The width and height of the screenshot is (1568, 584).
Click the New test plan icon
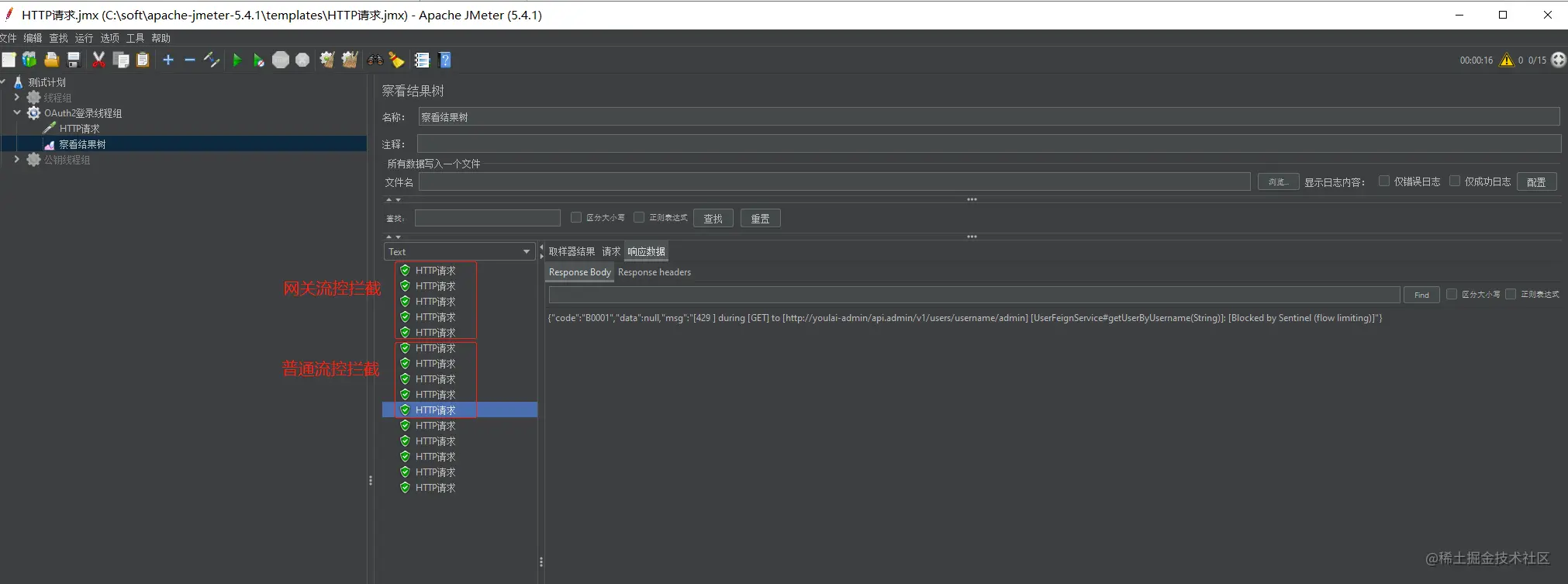[9, 60]
